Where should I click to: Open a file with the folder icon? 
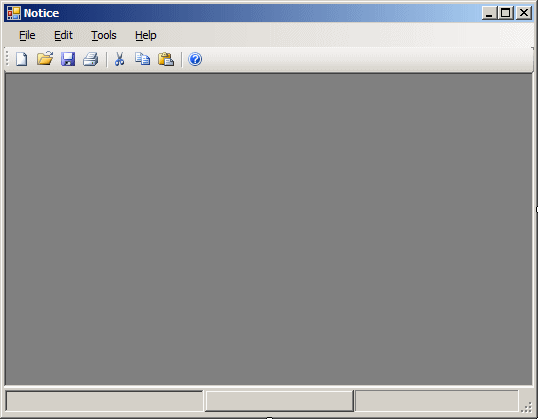point(45,59)
